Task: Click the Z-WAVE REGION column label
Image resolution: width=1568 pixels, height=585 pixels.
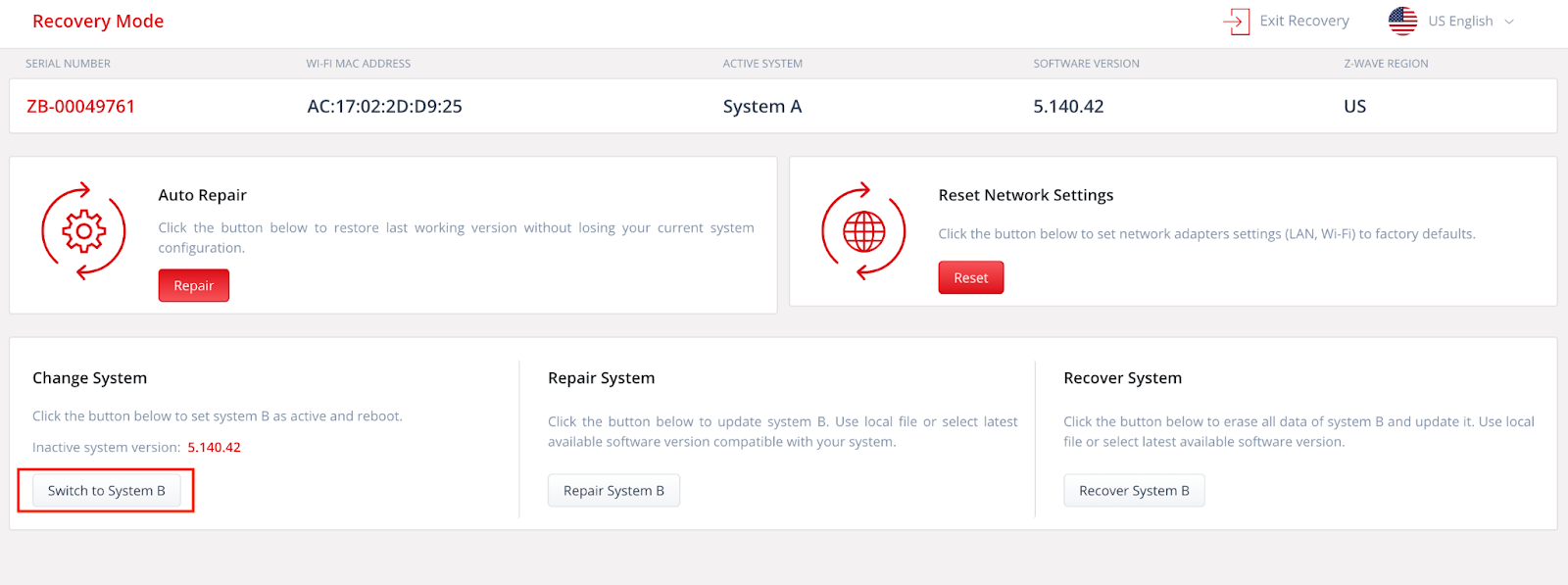Action: click(x=1386, y=64)
